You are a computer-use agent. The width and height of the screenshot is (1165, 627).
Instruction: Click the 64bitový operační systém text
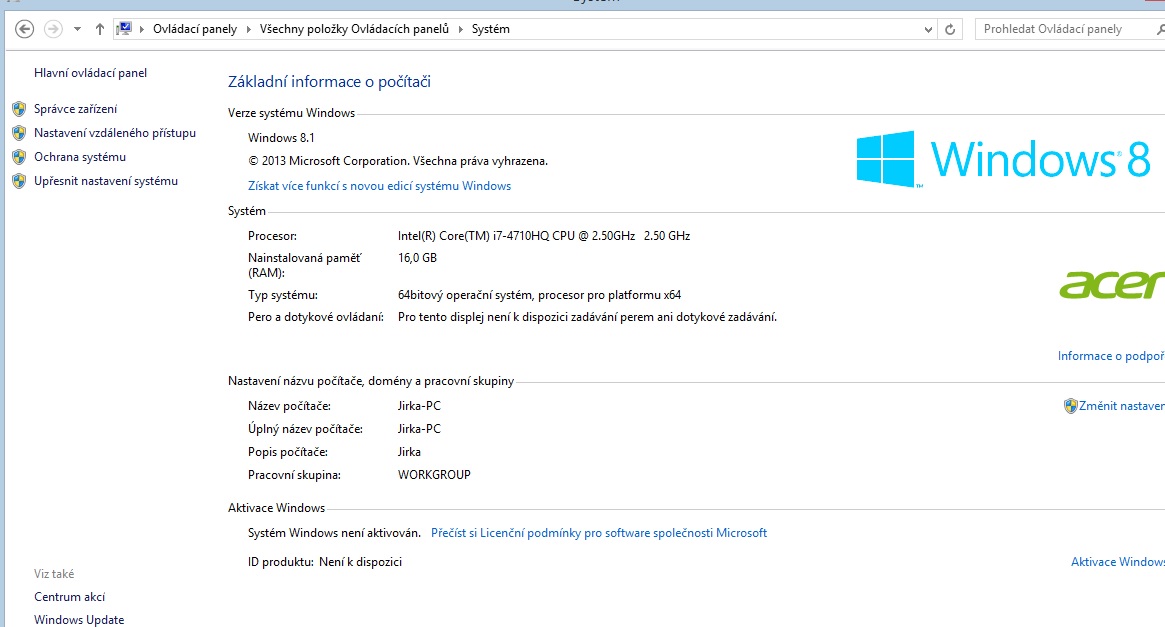coord(539,295)
